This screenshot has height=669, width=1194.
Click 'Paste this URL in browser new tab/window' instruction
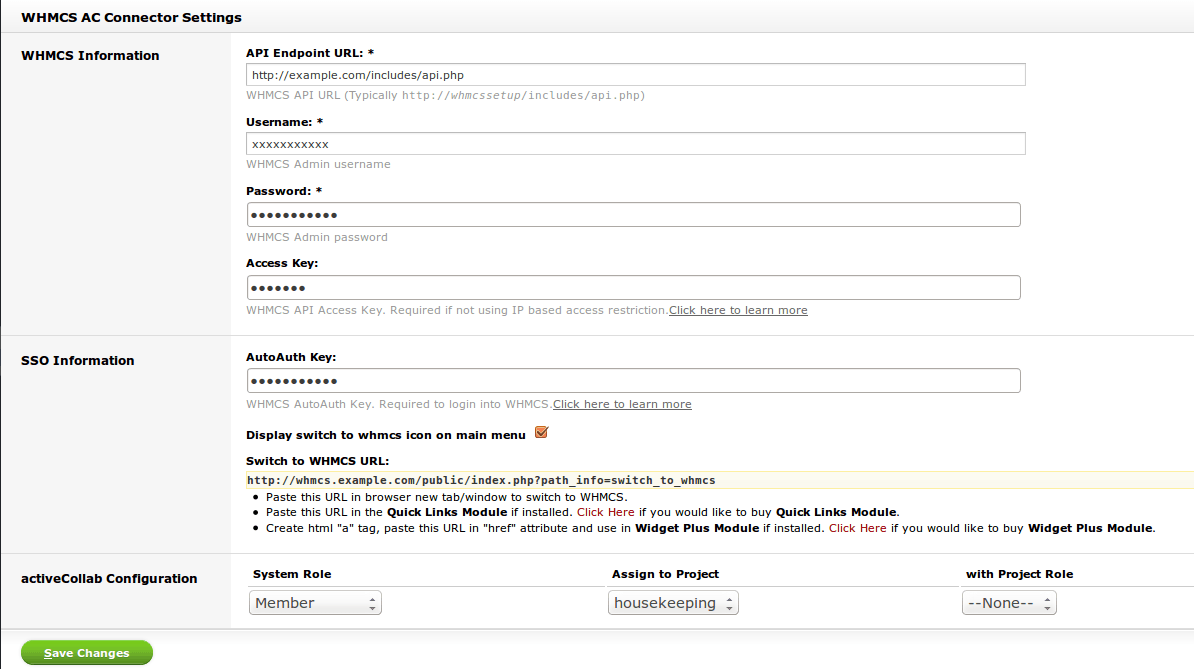pos(446,497)
